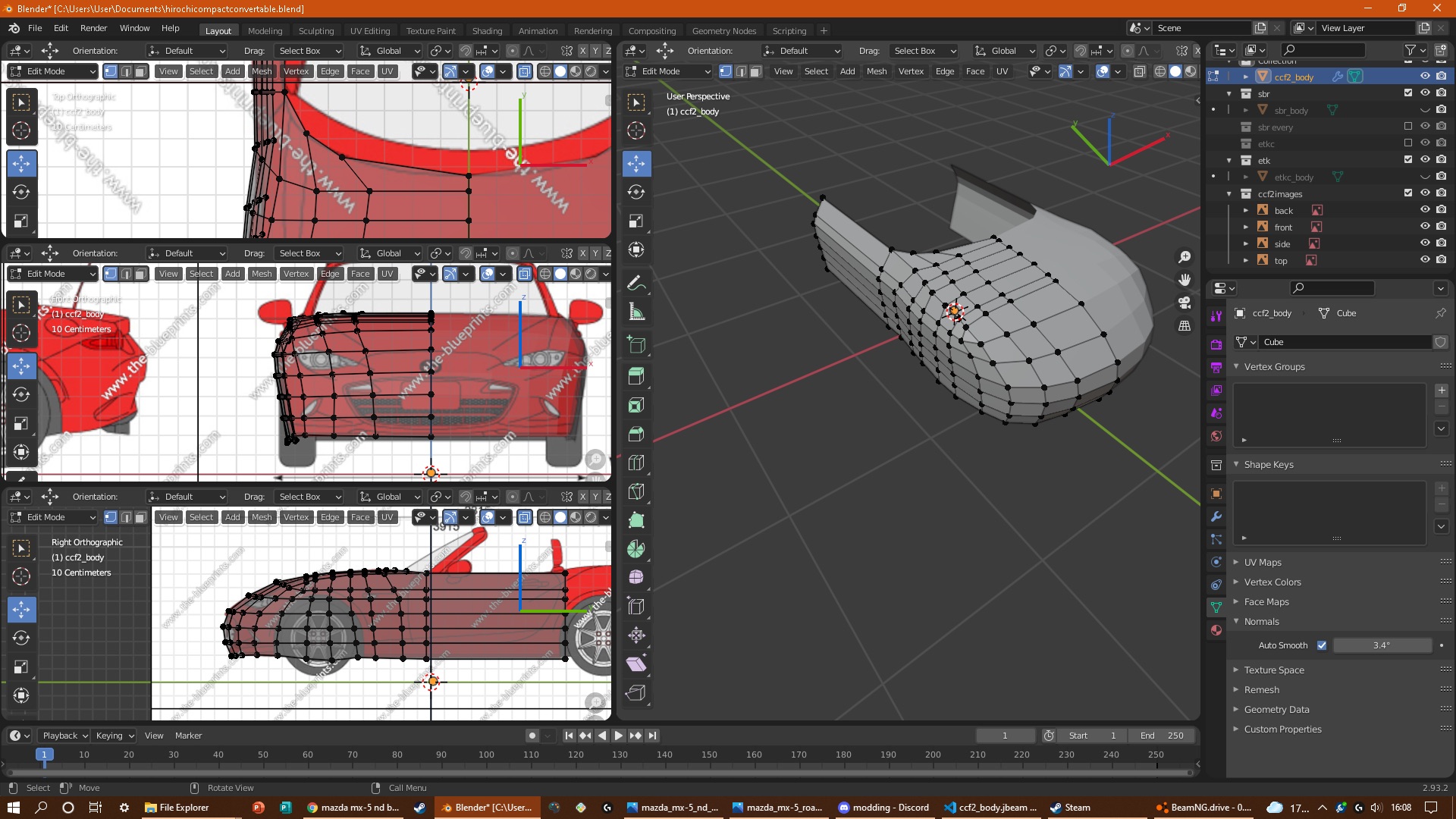
Task: Click the End frame 250 field
Action: 1160,736
